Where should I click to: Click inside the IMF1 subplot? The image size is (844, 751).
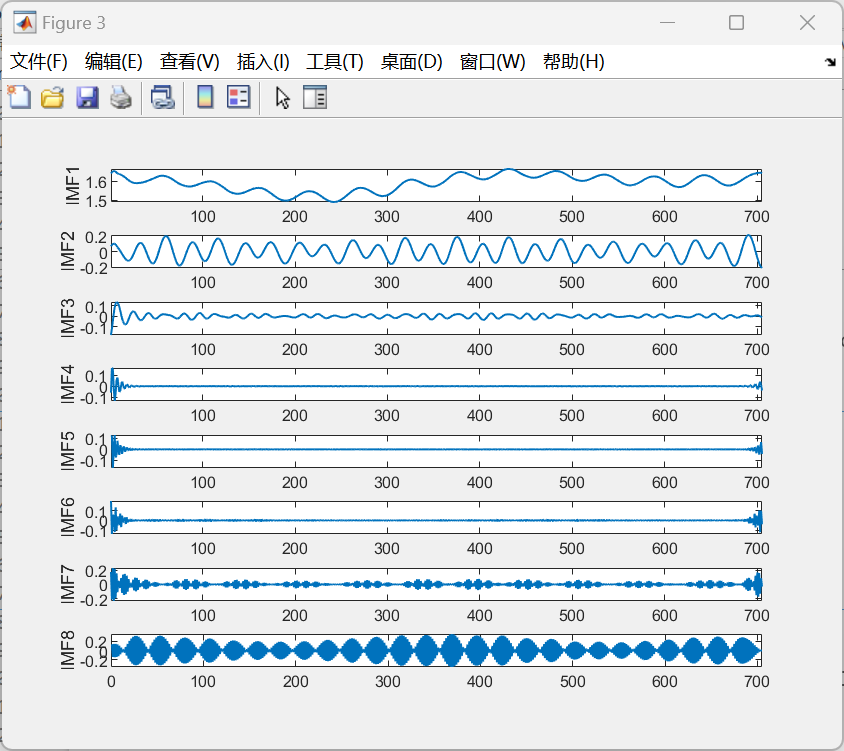[435, 186]
